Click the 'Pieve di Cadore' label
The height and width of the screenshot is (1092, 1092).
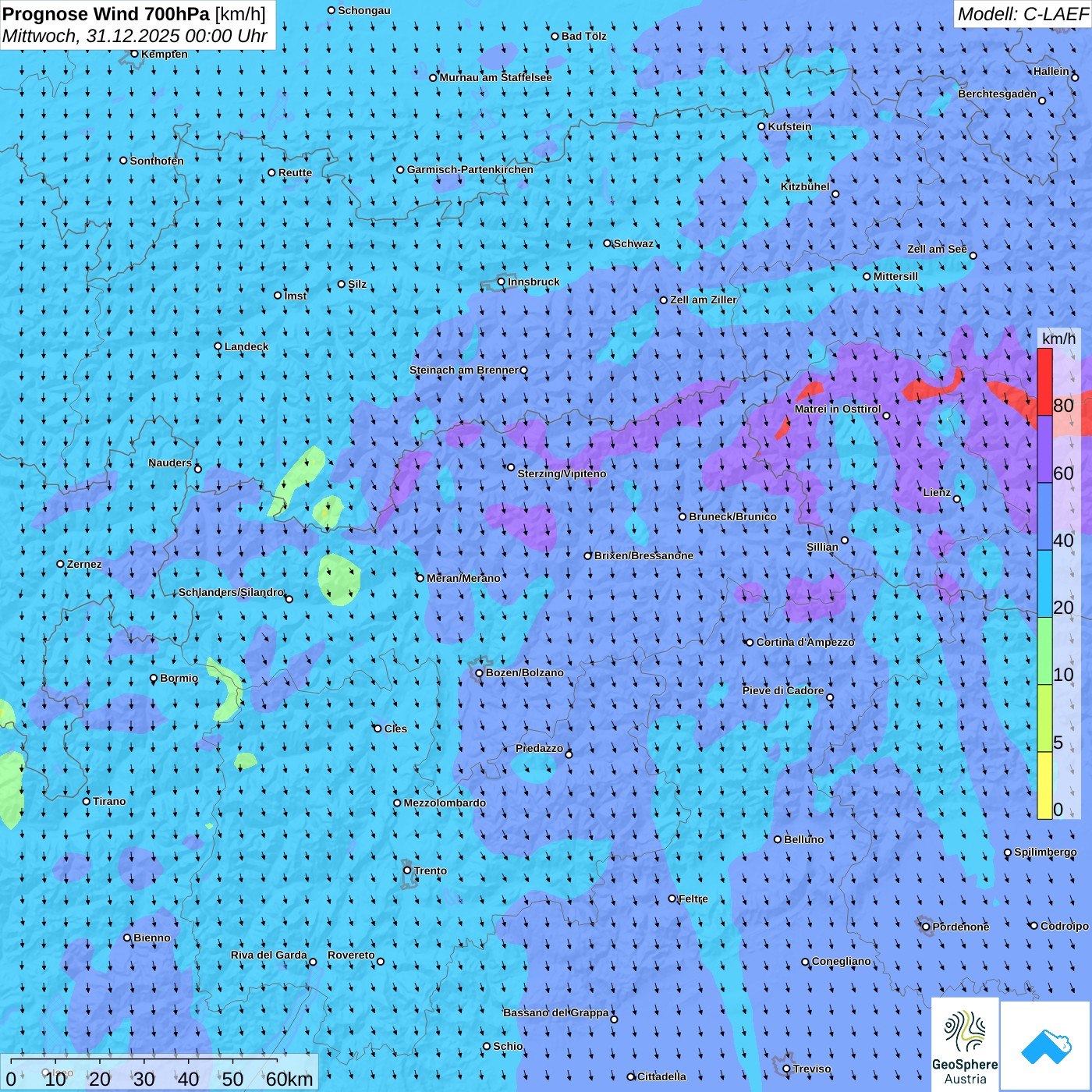pyautogui.click(x=783, y=690)
